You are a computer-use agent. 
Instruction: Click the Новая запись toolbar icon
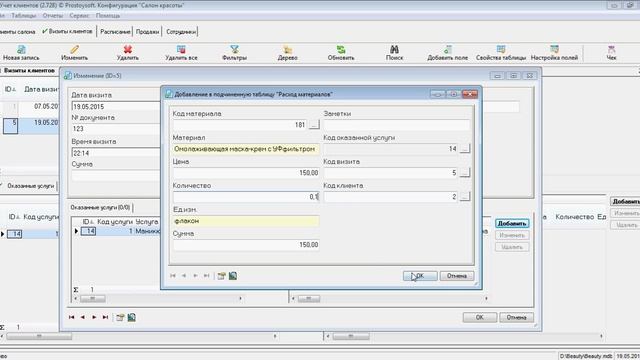(x=21, y=50)
